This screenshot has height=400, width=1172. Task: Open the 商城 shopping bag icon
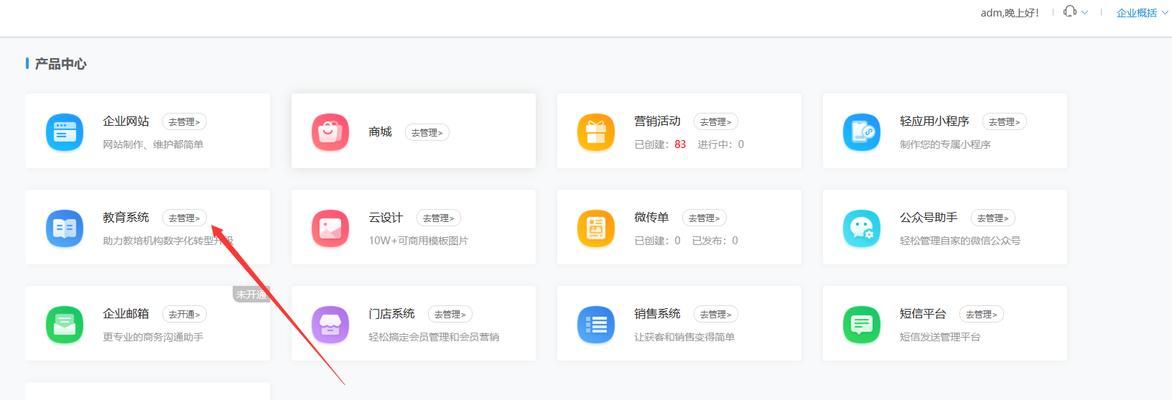click(x=330, y=132)
